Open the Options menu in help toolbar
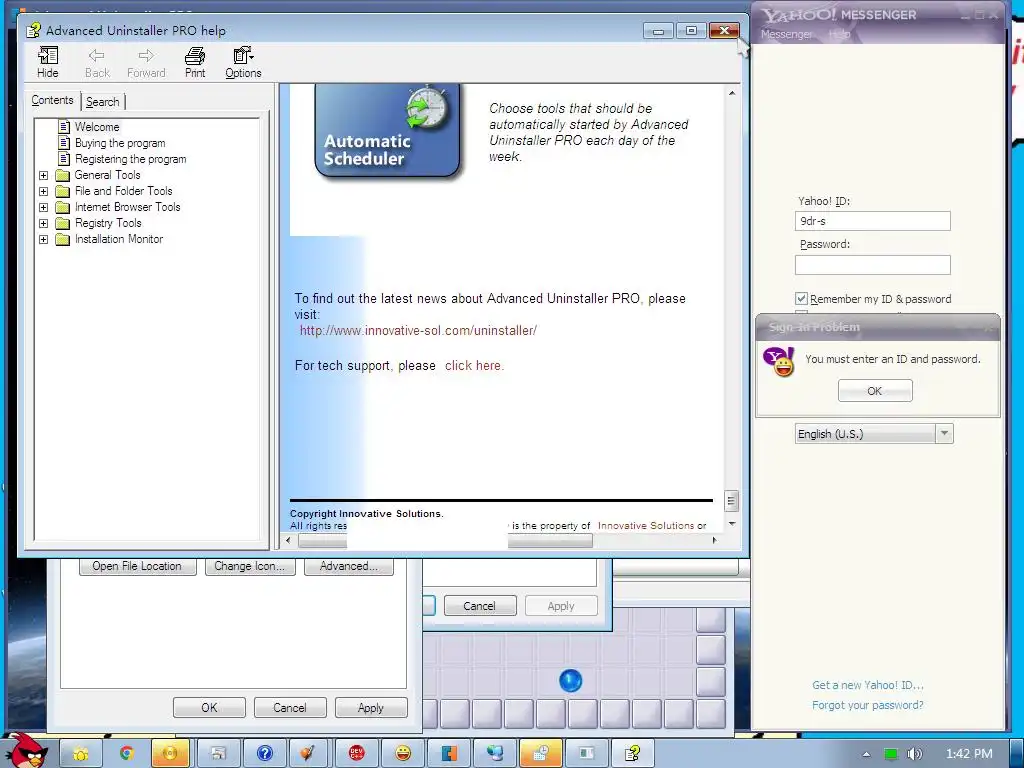Image resolution: width=1024 pixels, height=768 pixels. (x=243, y=63)
